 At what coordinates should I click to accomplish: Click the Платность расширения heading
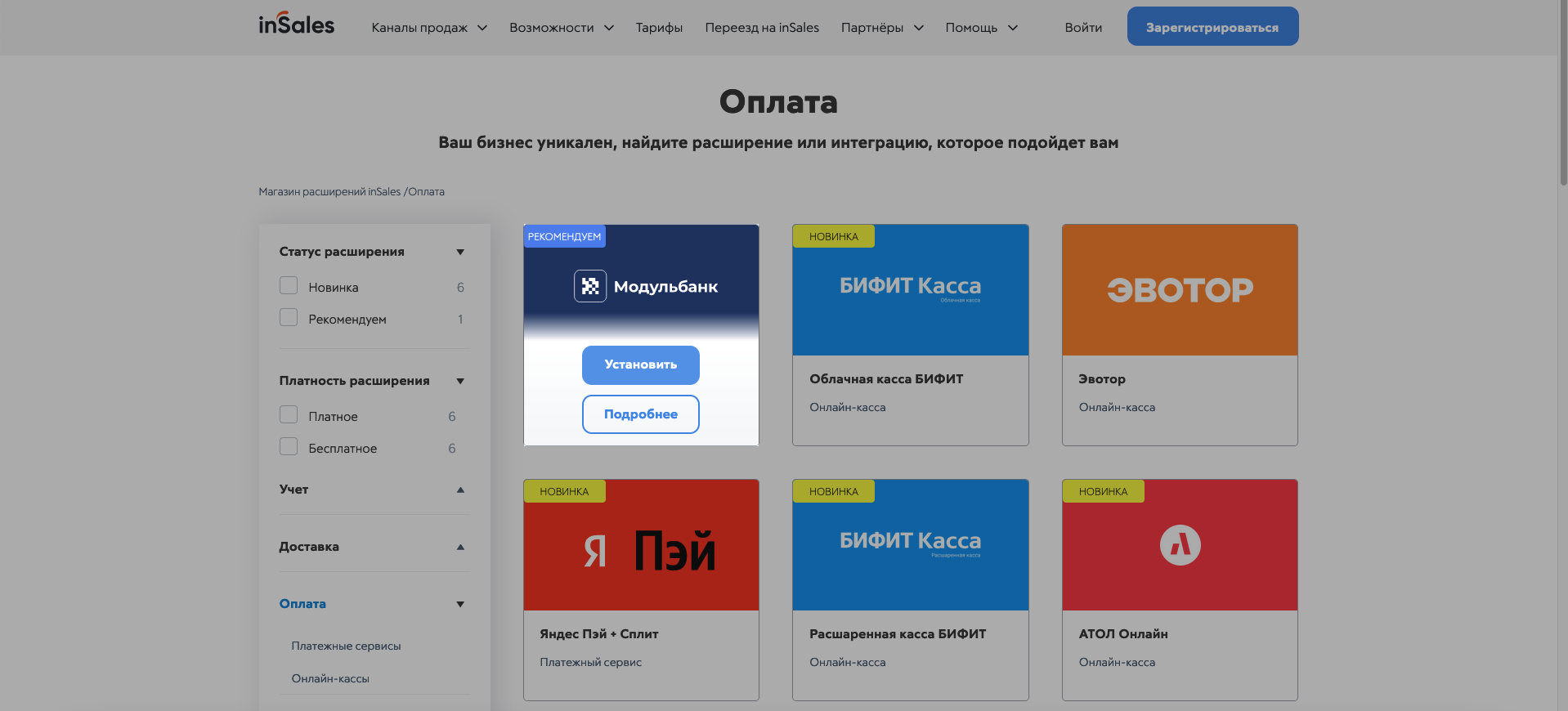(x=354, y=381)
